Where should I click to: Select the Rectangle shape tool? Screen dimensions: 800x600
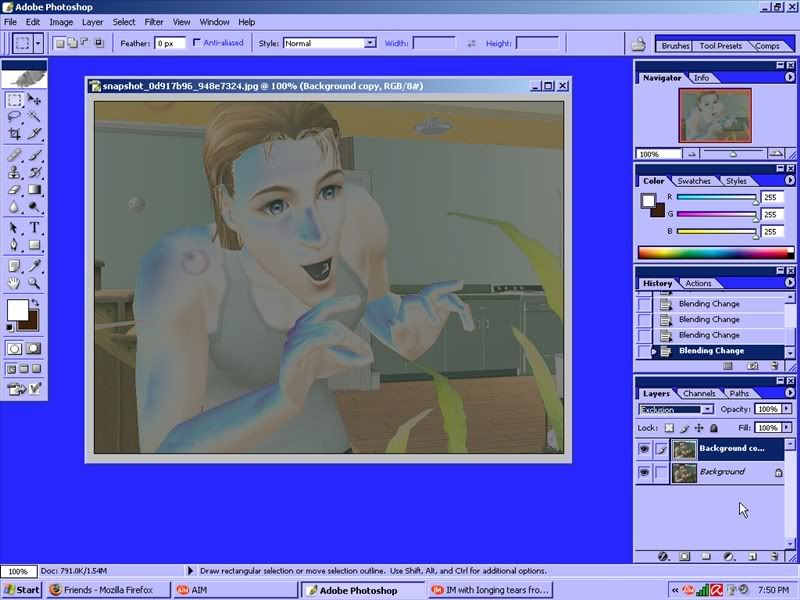(x=34, y=245)
